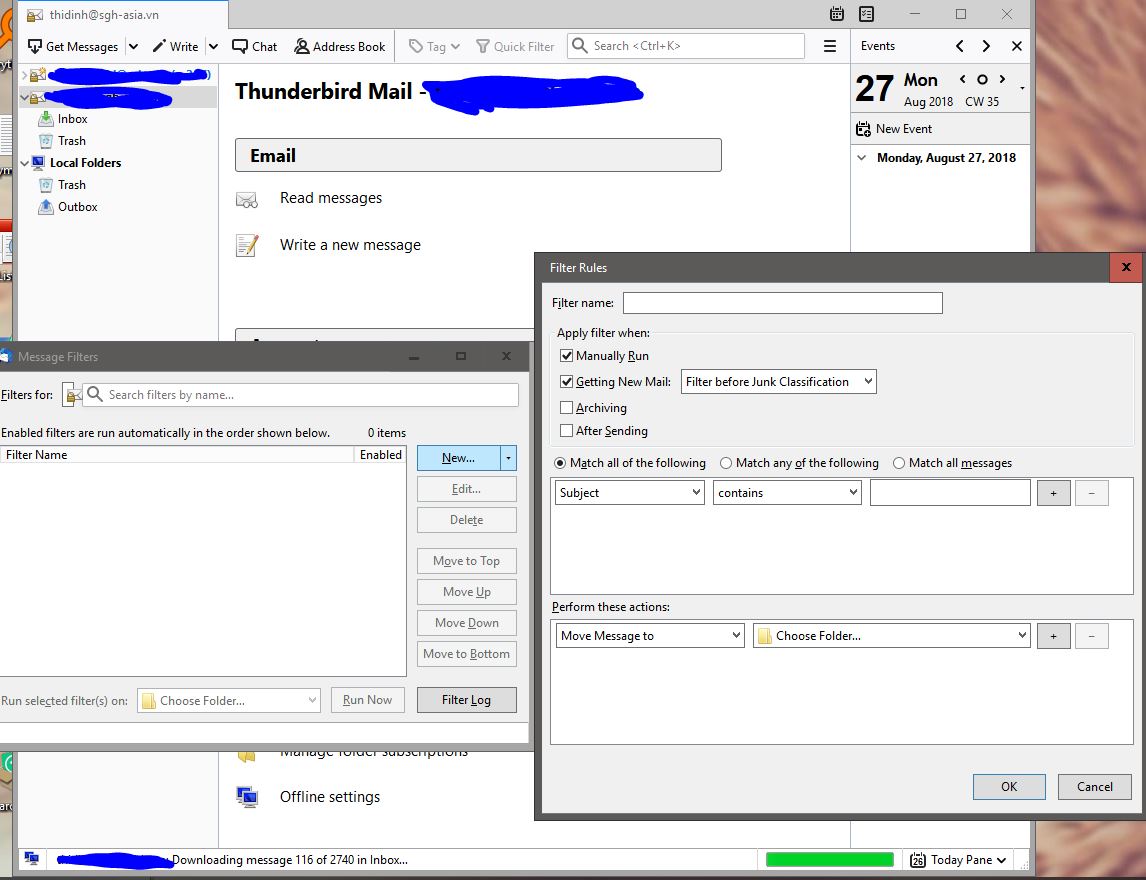Viewport: 1146px width, 880px height.
Task: Open the Today Pane toggle
Action: click(x=958, y=860)
